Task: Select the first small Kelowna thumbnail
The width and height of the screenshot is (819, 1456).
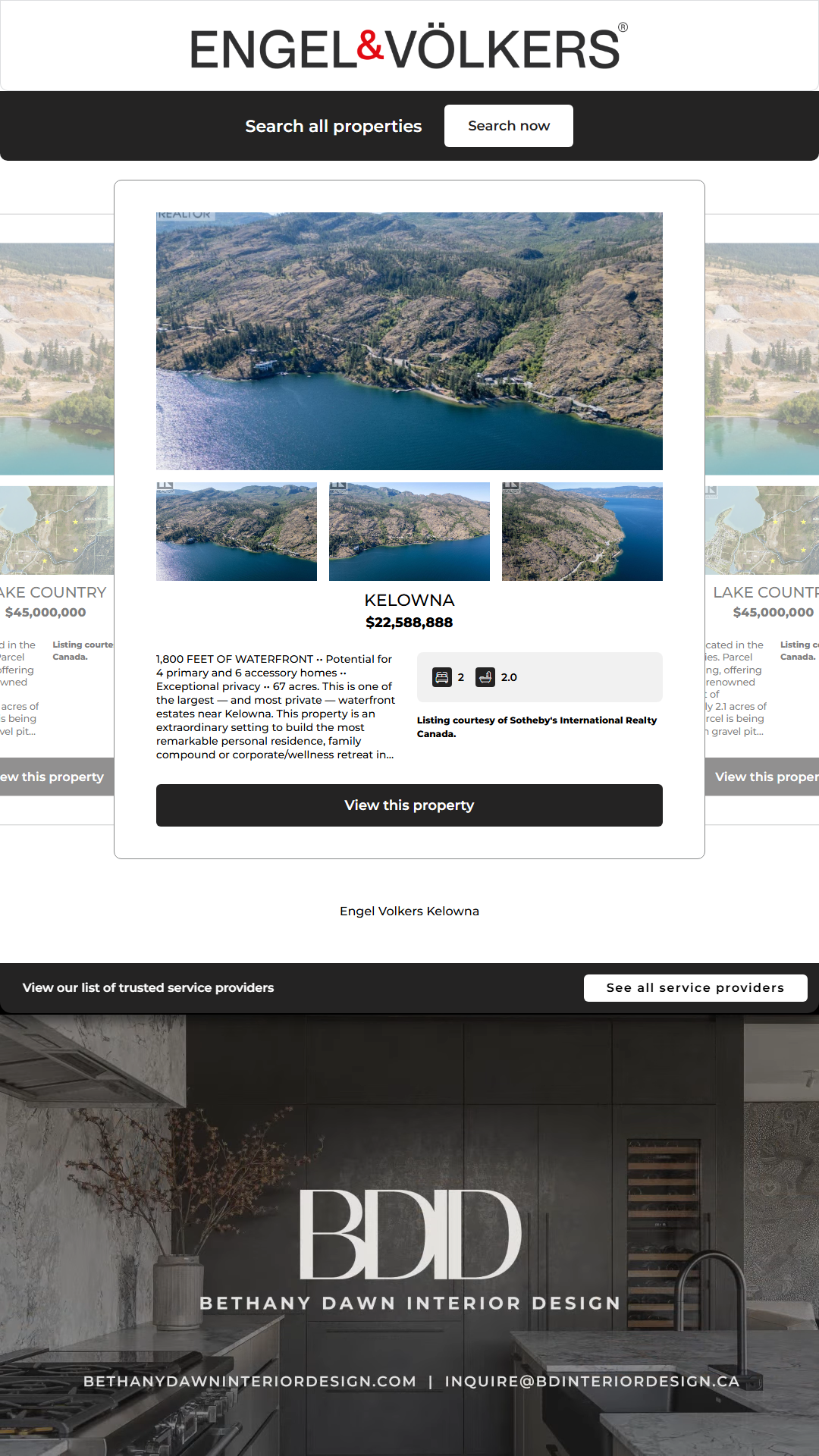Action: [237, 532]
